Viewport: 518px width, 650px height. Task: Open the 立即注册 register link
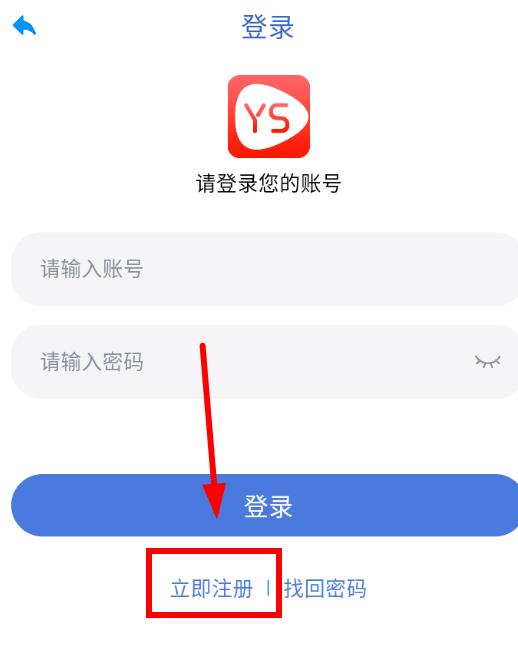click(211, 589)
